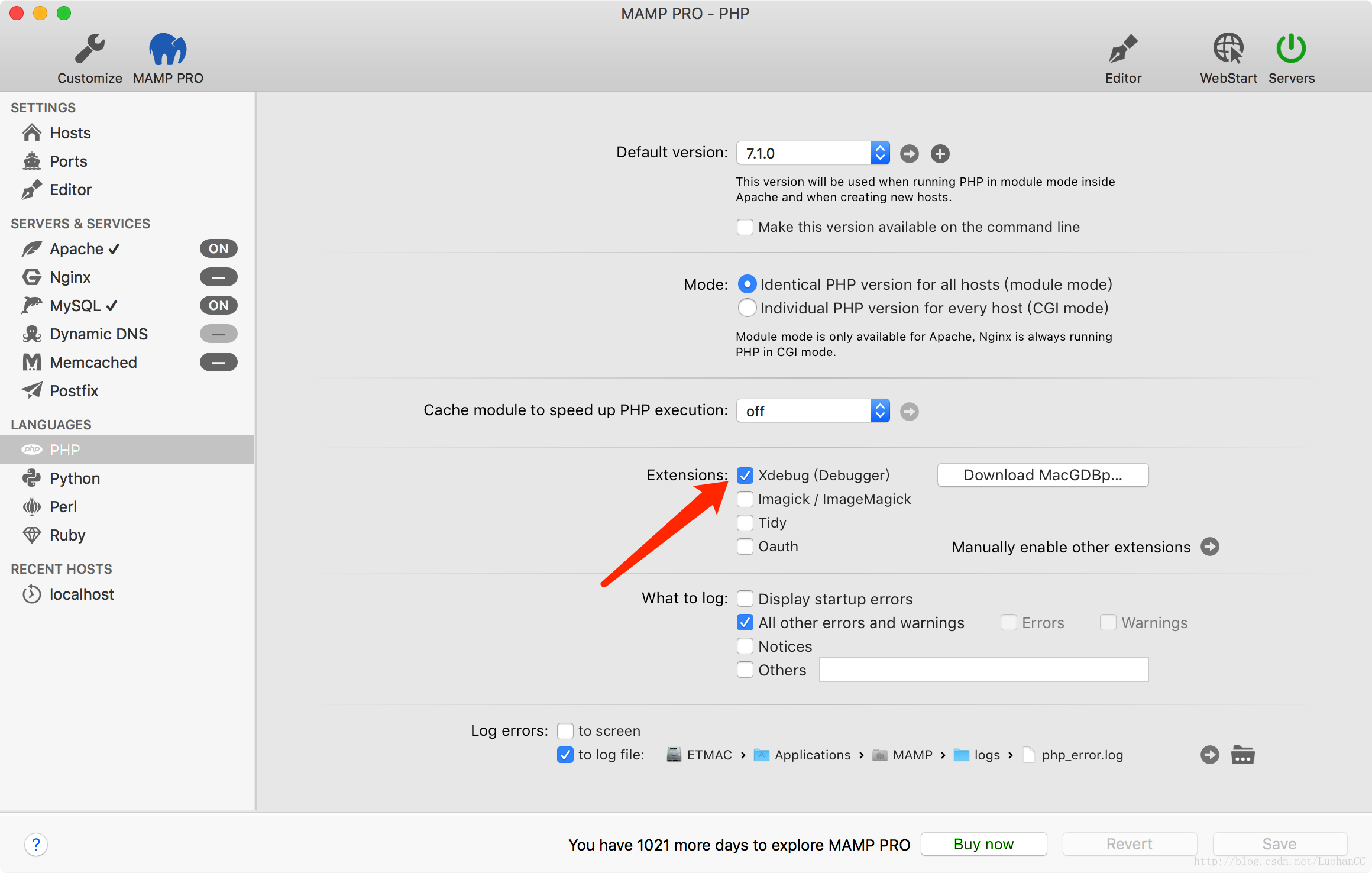Click ETMAC disk in log path
This screenshot has height=873, width=1372.
(699, 755)
